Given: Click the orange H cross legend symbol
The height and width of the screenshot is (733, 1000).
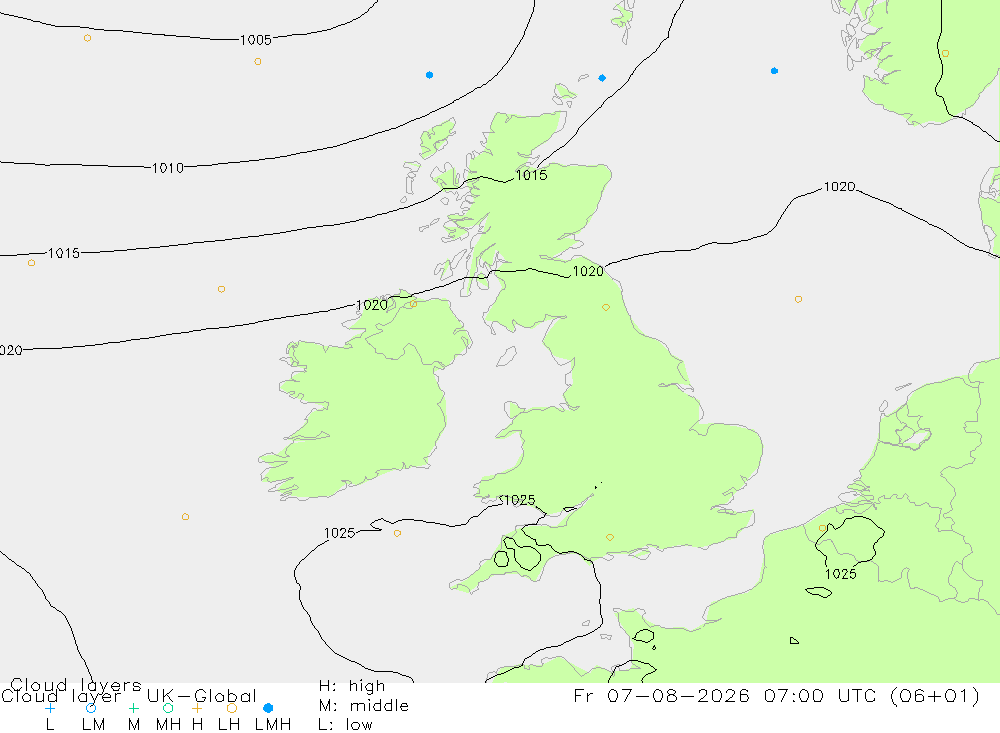Looking at the screenshot, I should tap(197, 708).
